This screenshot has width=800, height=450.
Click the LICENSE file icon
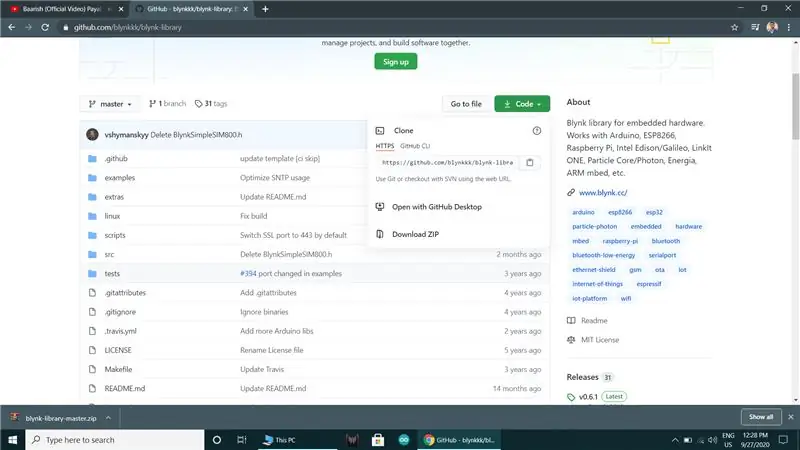(92, 350)
